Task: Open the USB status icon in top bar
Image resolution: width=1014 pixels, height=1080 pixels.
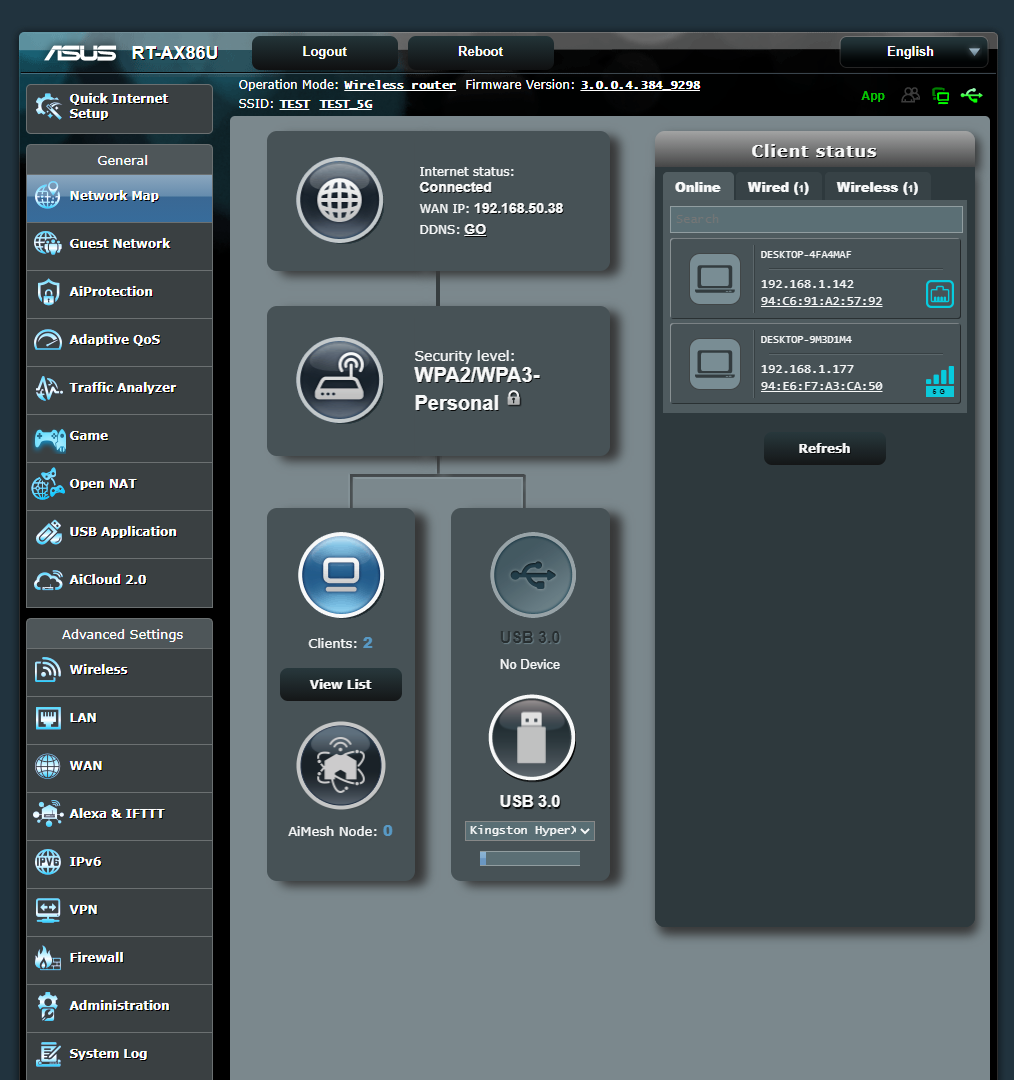Action: [971, 95]
